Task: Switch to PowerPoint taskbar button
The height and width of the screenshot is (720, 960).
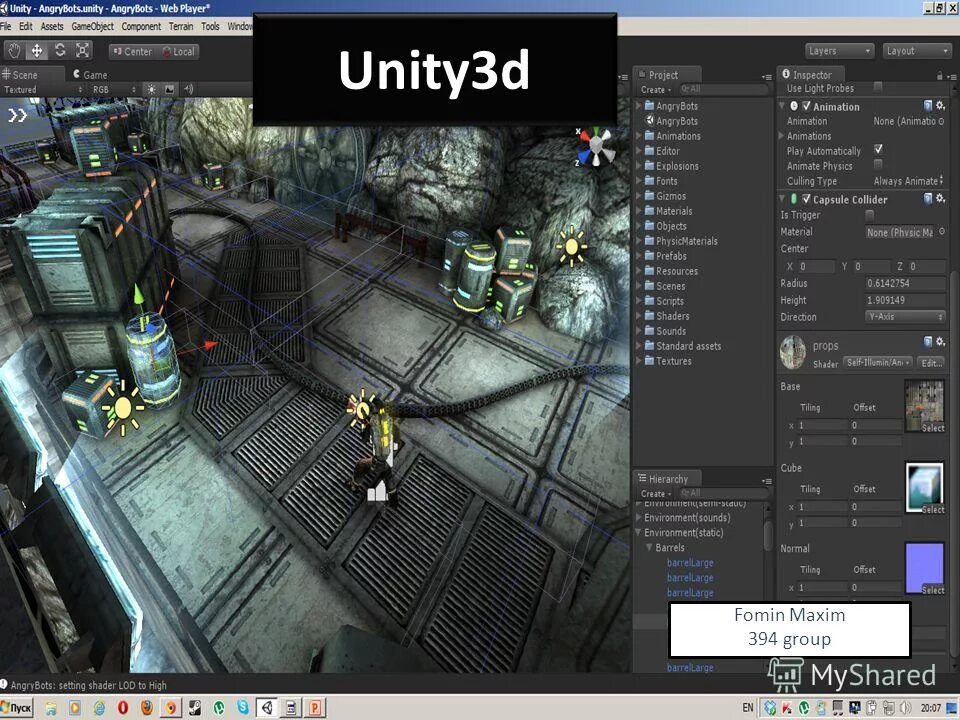Action: point(315,708)
